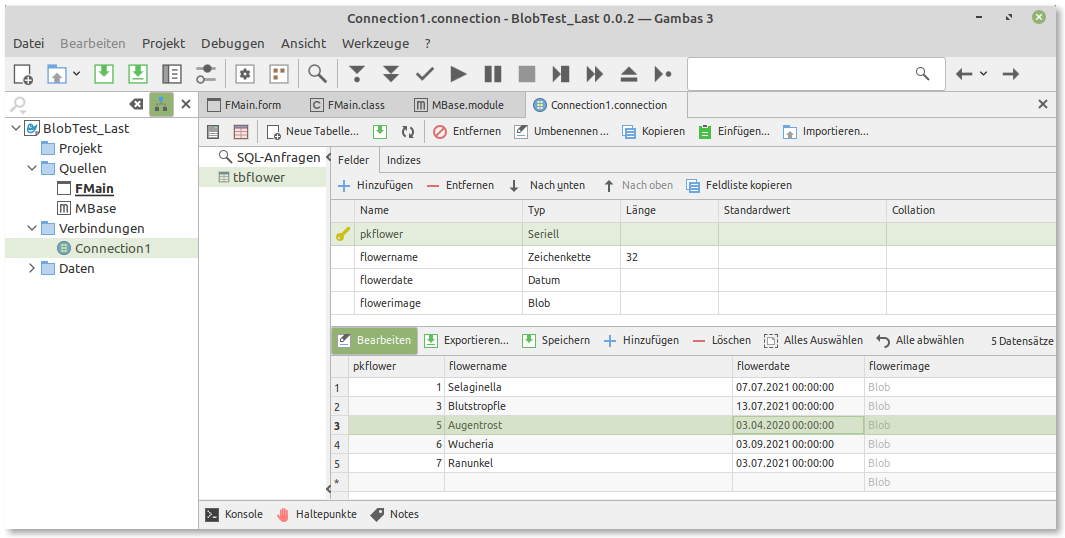
Task: Open the Debuggen menu
Action: (232, 43)
